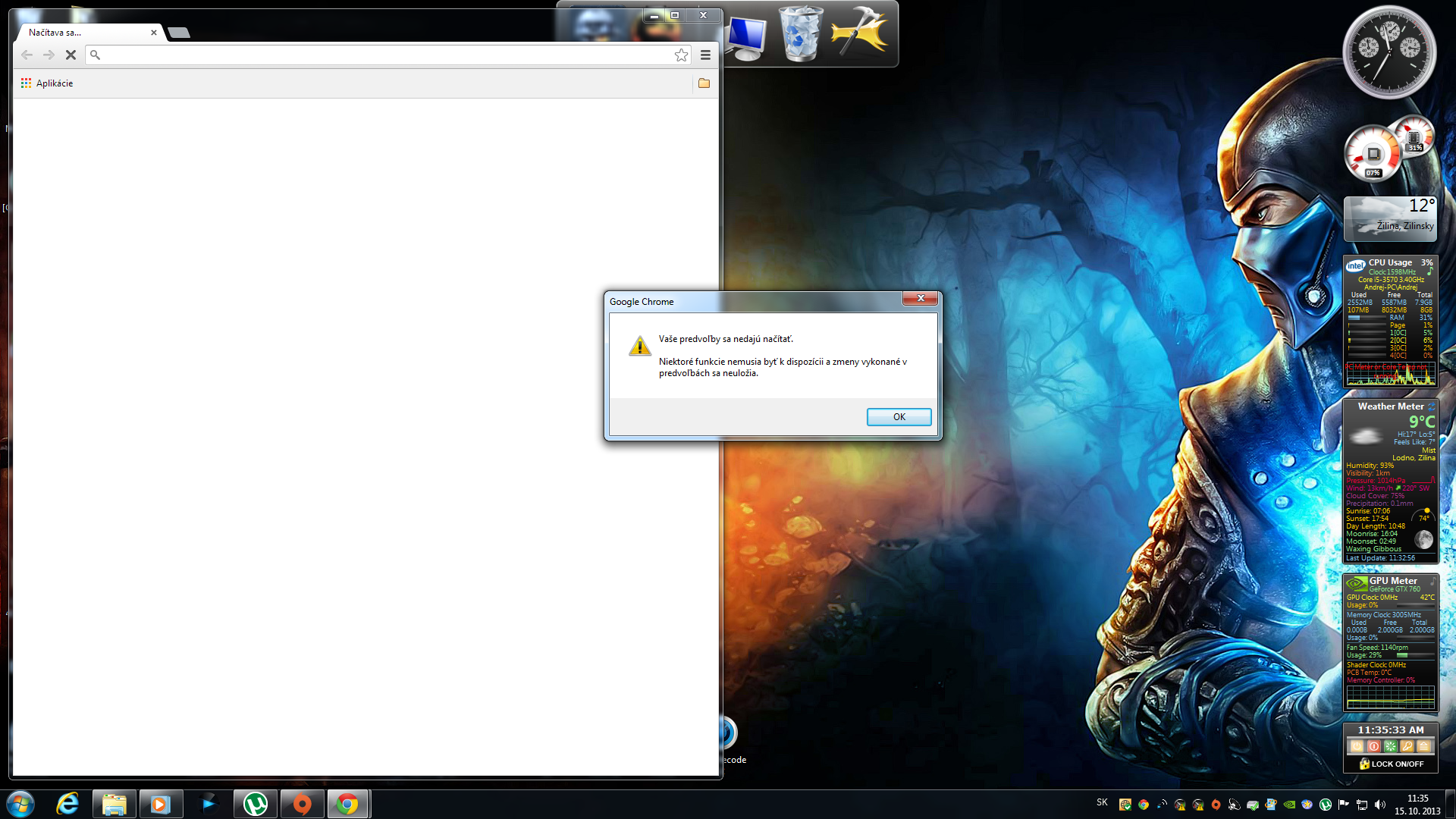The image size is (1456, 819).
Task: Open the volume speaker tray icon
Action: 1379,805
